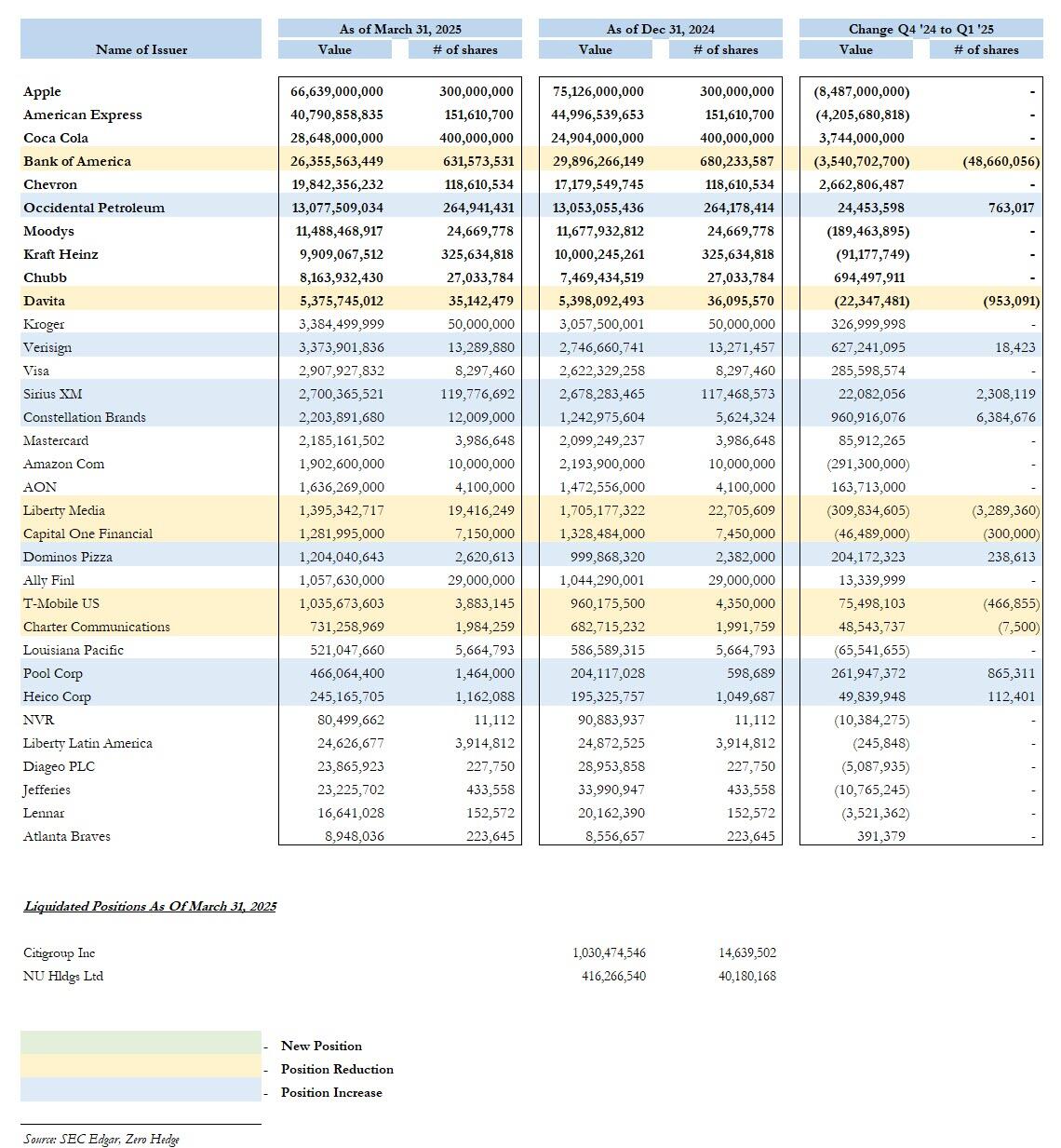Click the Diageo PLC issuer name

pos(59,766)
